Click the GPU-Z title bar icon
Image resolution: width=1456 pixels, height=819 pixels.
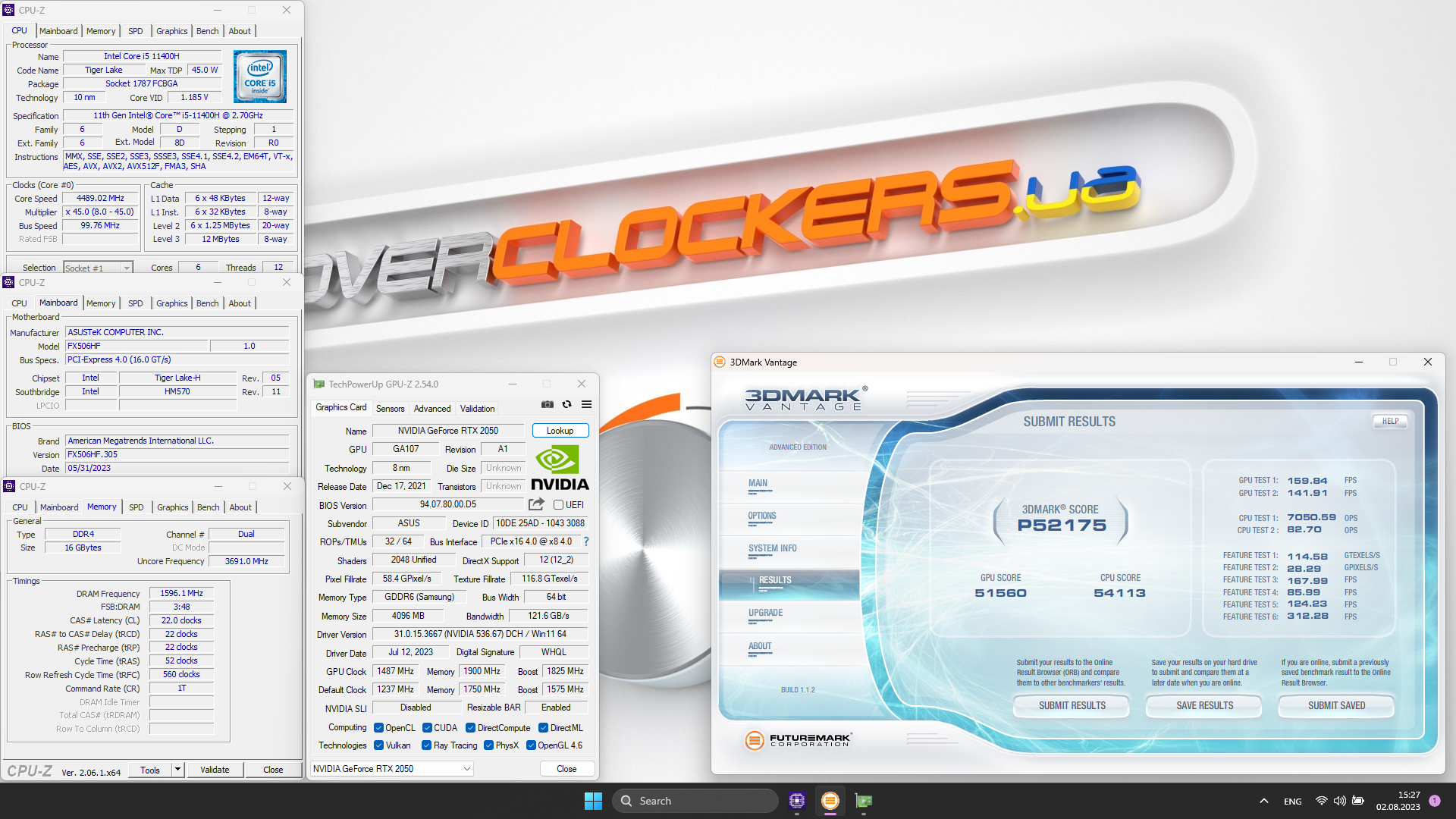319,384
